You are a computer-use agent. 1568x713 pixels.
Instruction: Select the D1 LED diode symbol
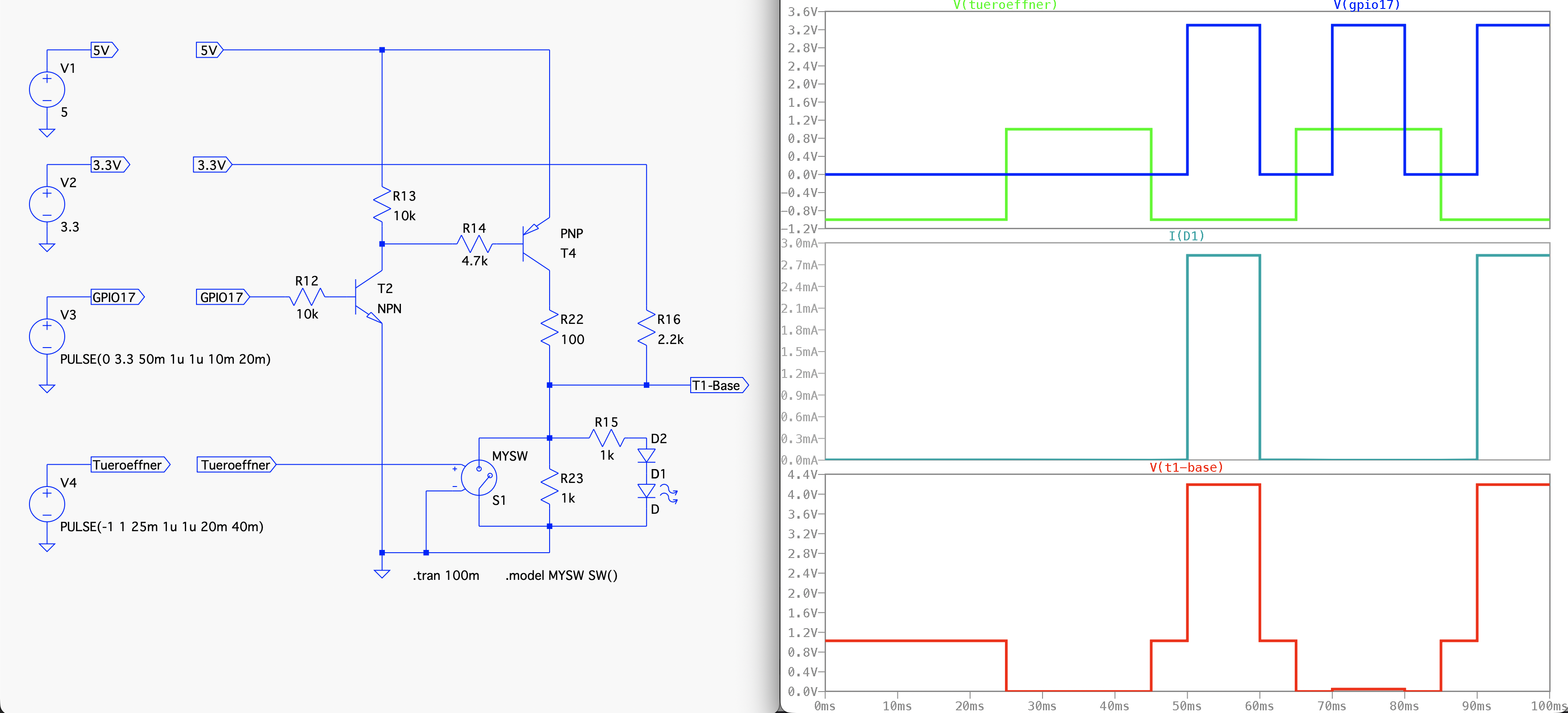click(646, 490)
